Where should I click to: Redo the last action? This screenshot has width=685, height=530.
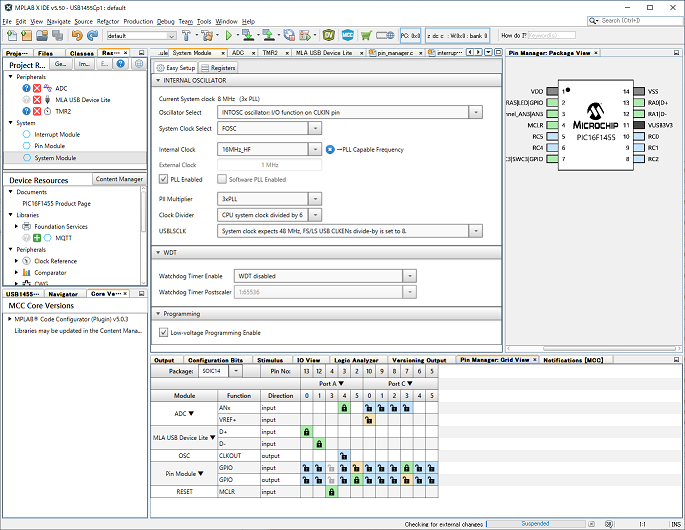tap(92, 35)
